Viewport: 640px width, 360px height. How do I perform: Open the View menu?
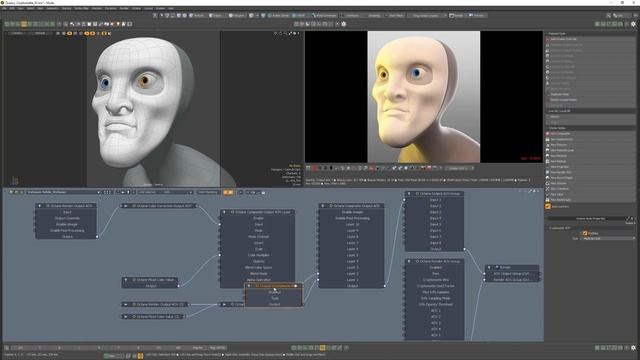[20, 8]
